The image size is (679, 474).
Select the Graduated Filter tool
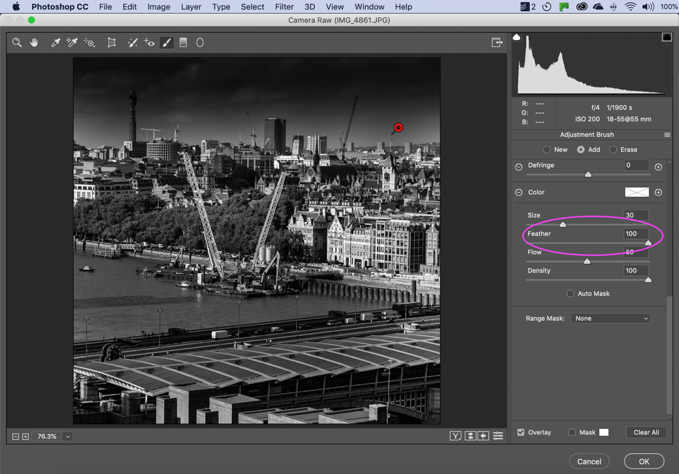point(183,43)
